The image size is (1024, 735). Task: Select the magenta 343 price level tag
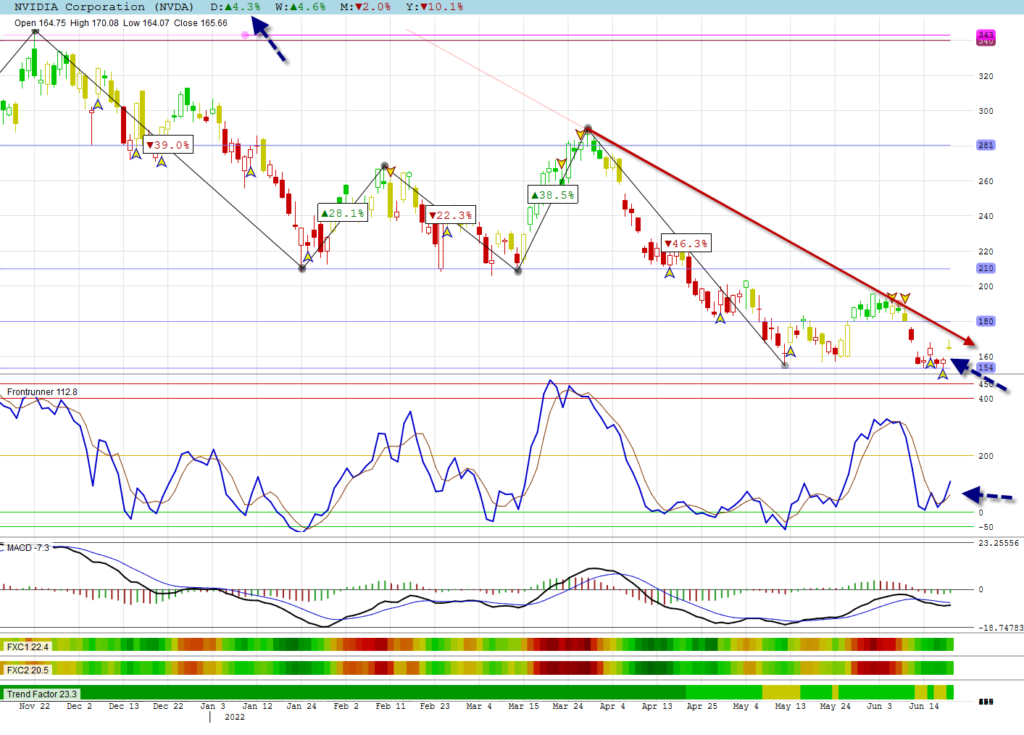tap(985, 34)
